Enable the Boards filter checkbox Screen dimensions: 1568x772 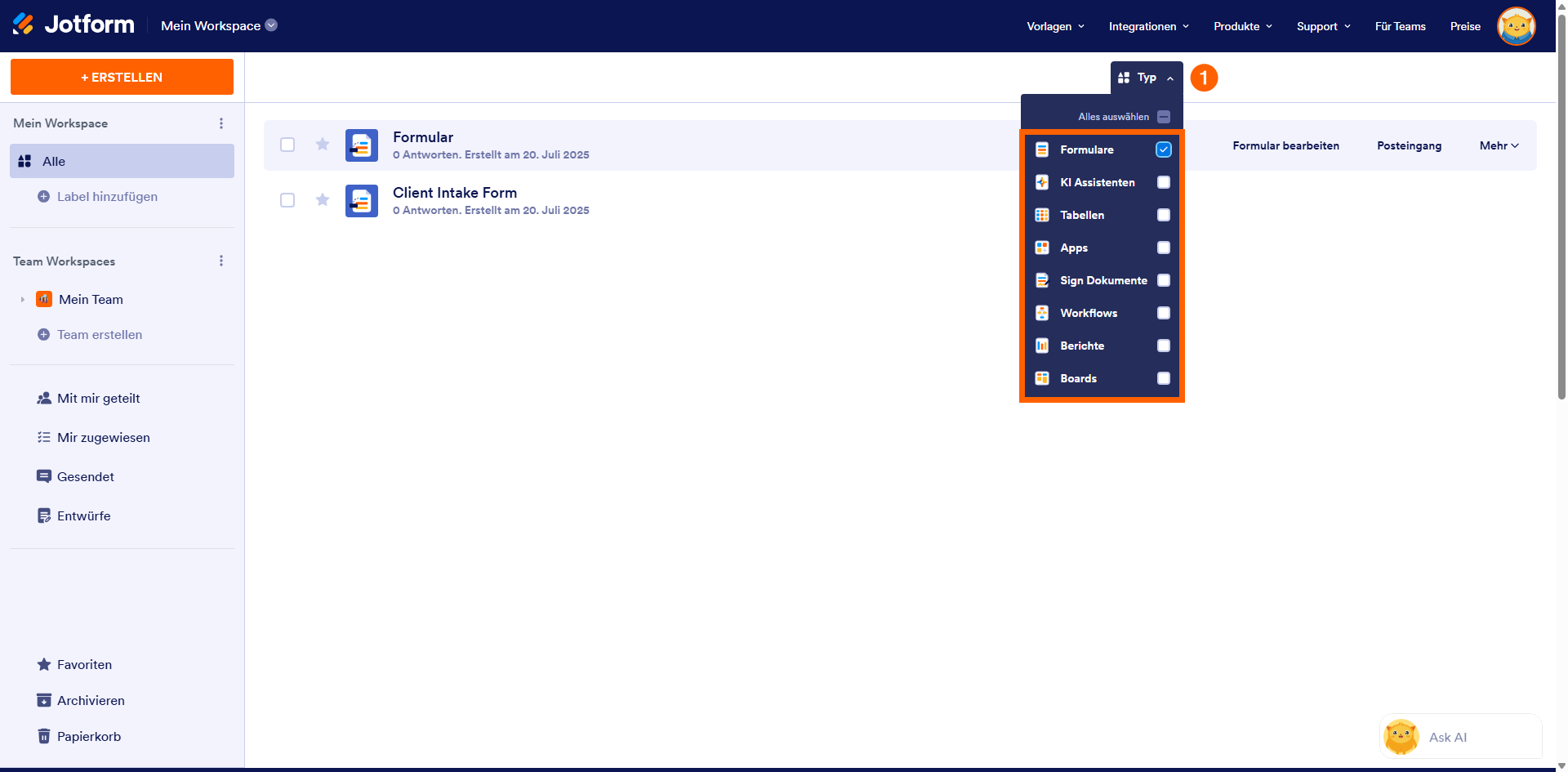pos(1164,378)
